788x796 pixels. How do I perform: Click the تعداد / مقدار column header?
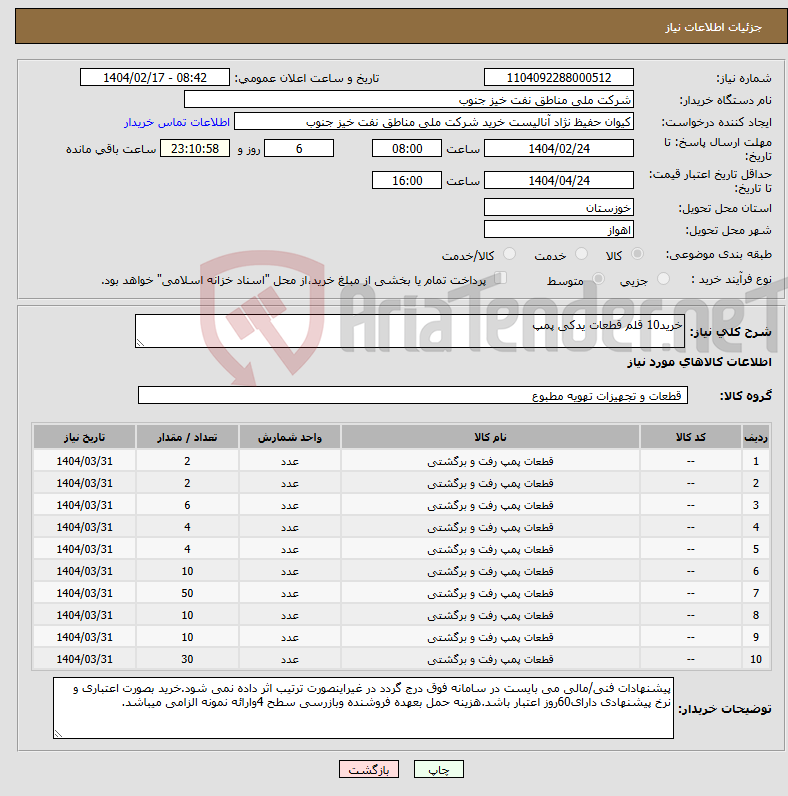click(x=187, y=437)
